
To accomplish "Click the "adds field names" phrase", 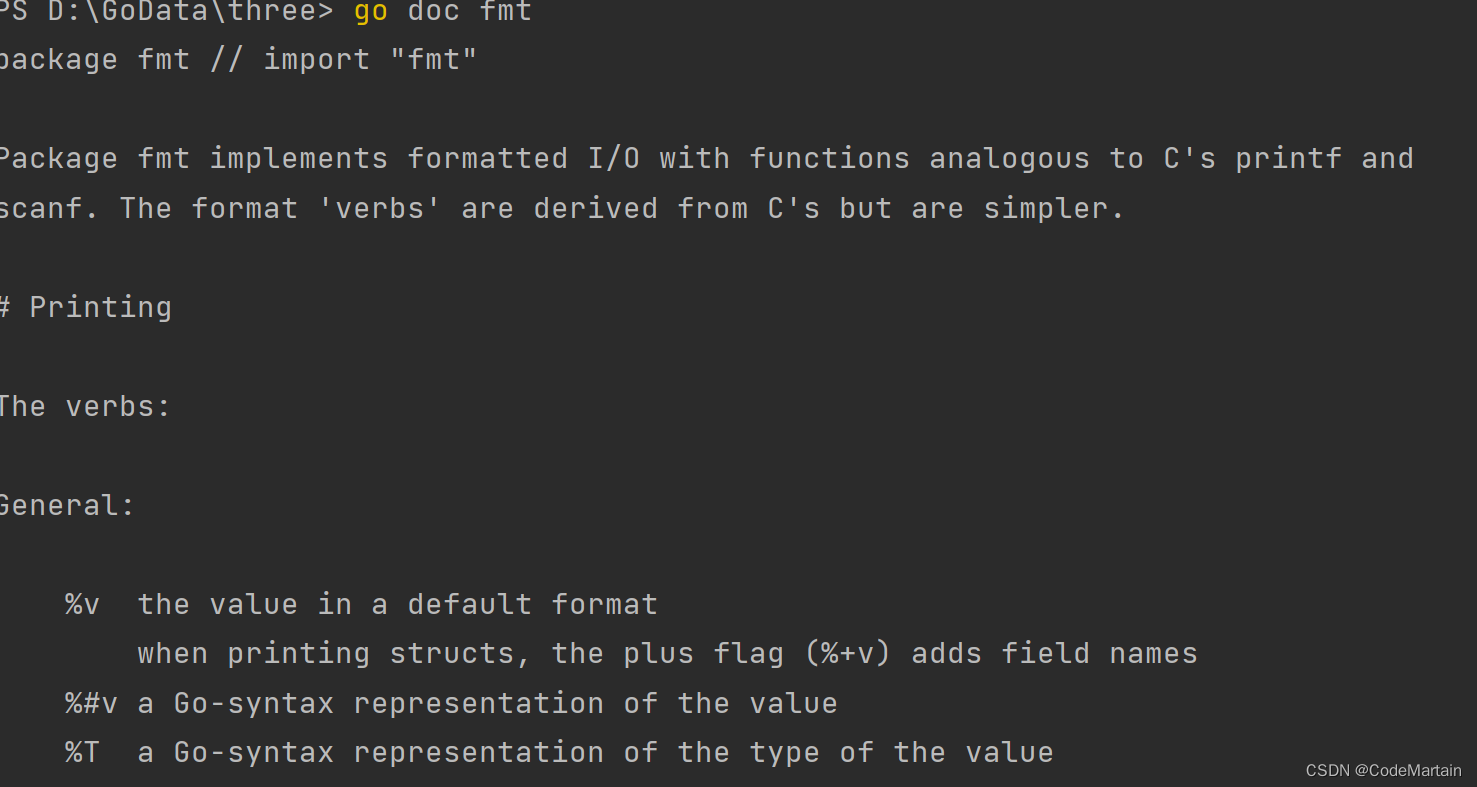I will [x=1054, y=654].
